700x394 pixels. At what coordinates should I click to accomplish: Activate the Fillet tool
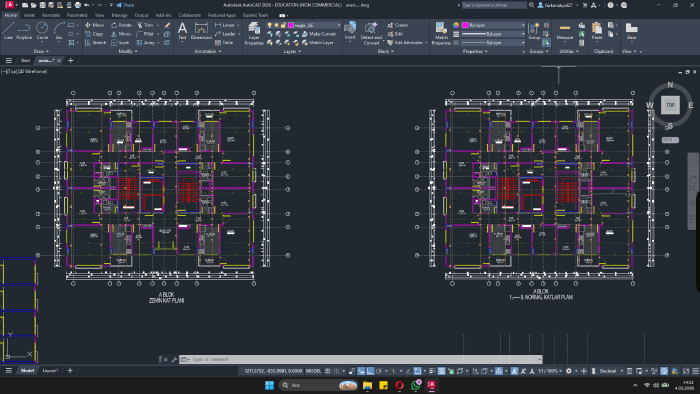145,34
